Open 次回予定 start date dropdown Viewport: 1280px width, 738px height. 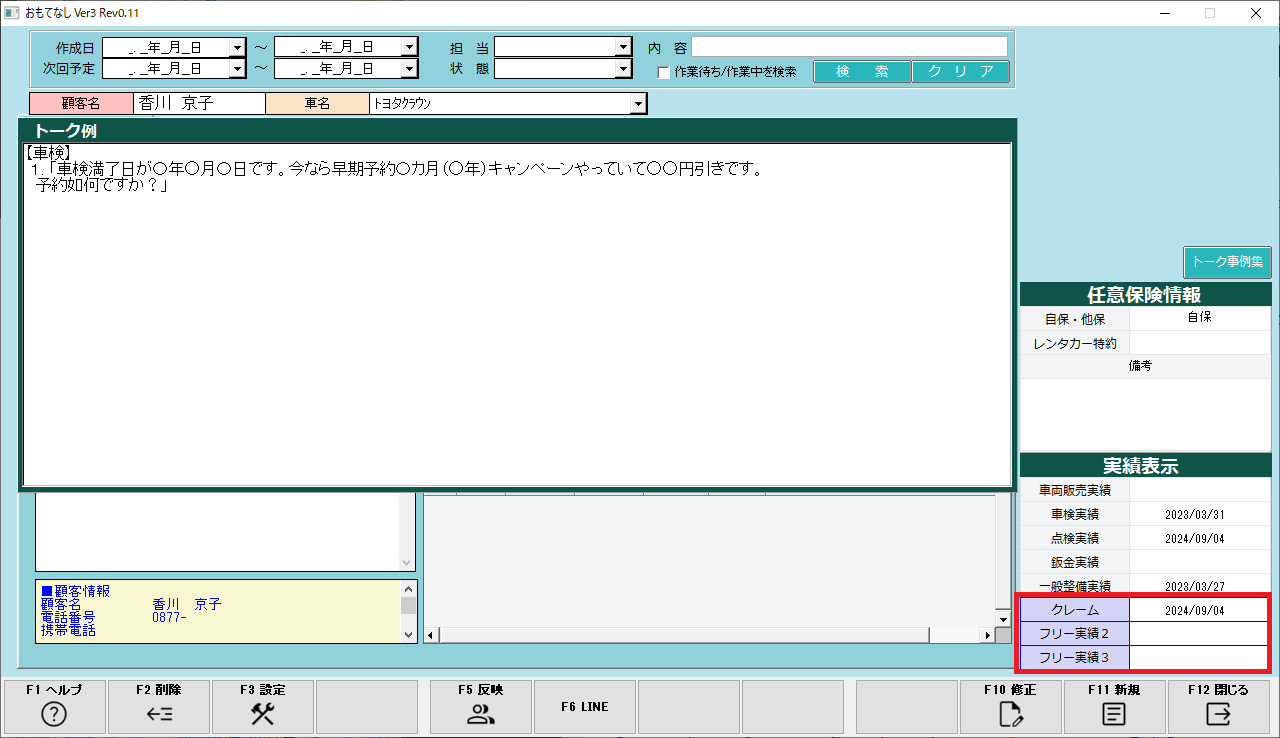click(x=237, y=69)
